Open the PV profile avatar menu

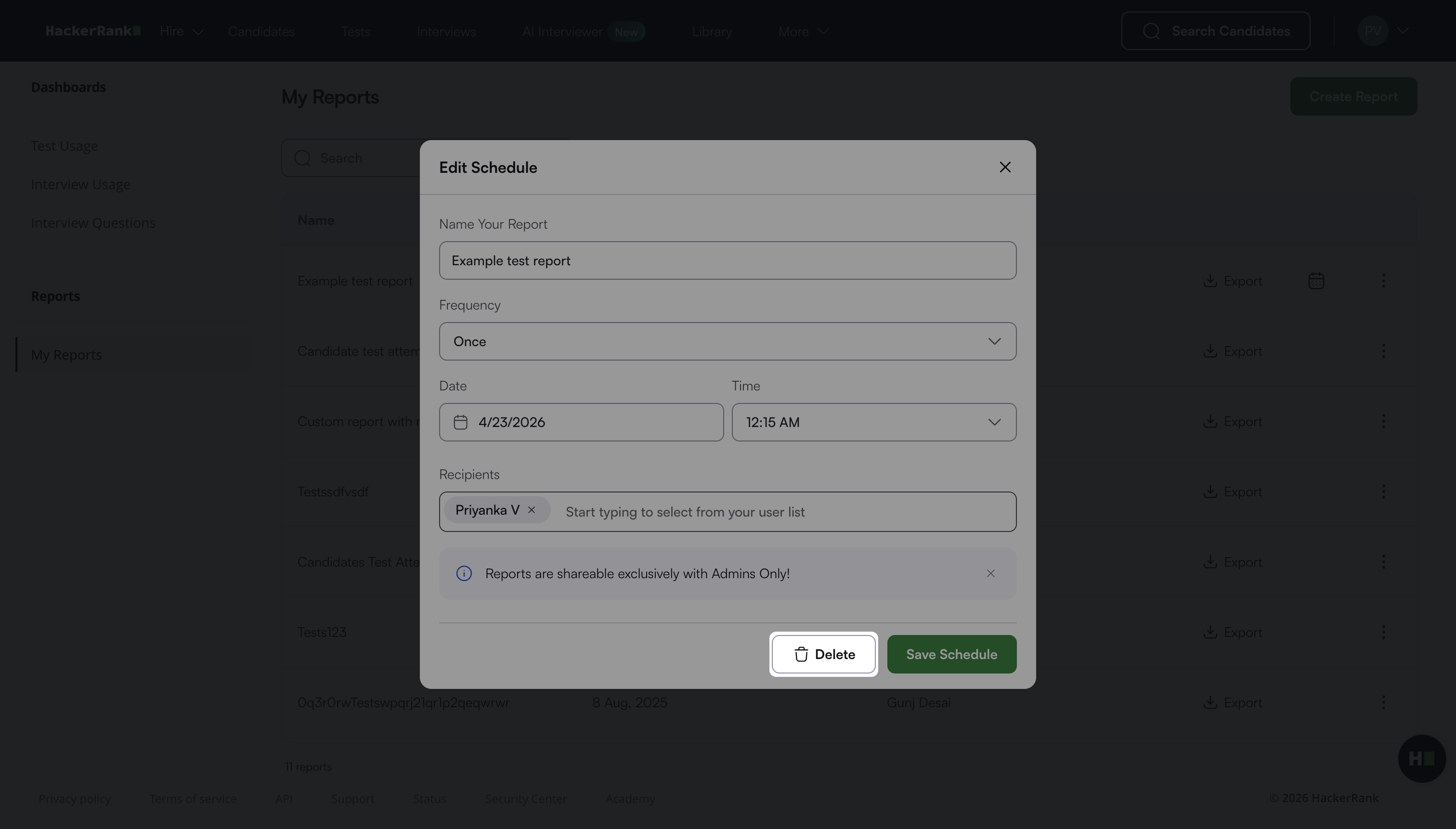[x=1373, y=31]
